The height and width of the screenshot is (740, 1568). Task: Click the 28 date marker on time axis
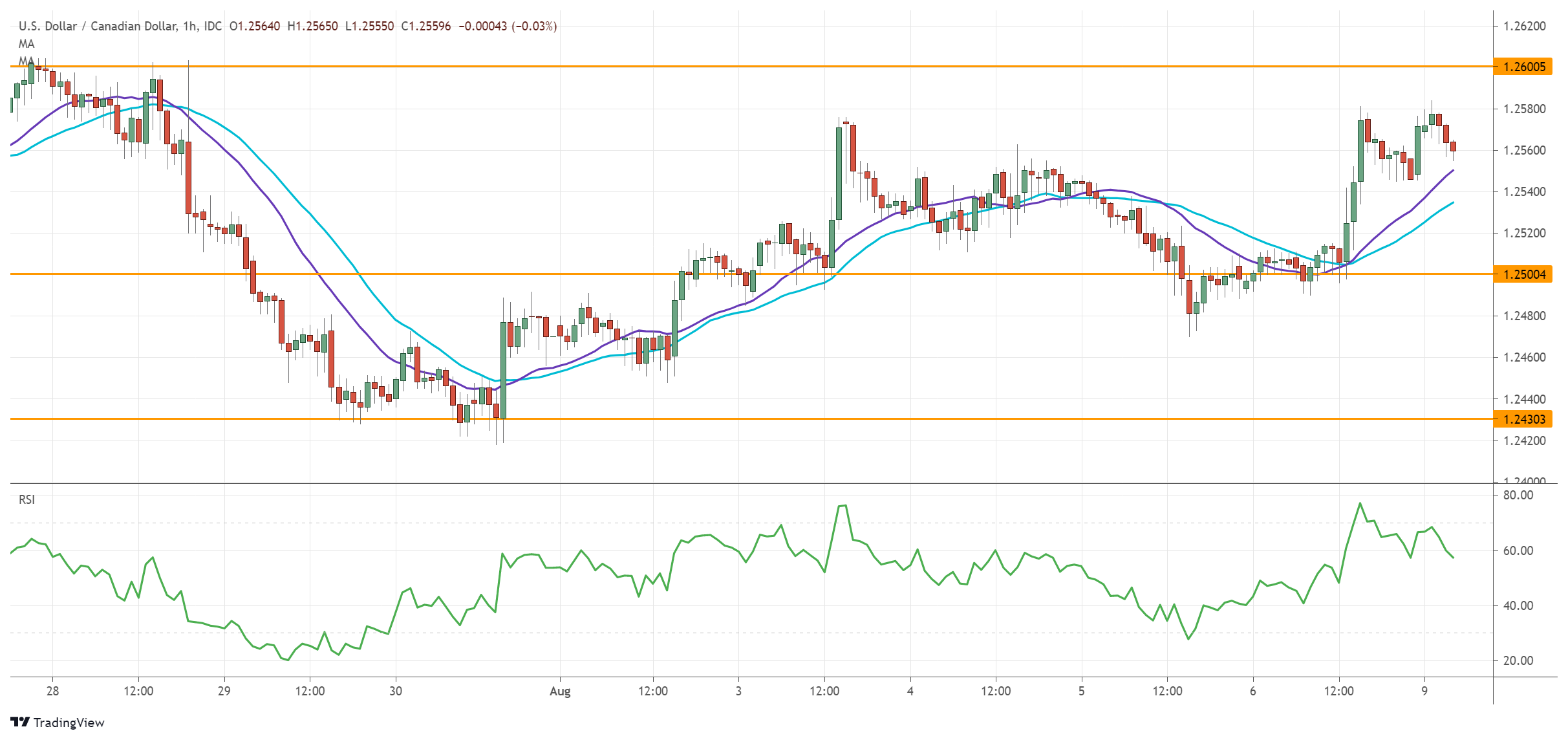tap(53, 691)
